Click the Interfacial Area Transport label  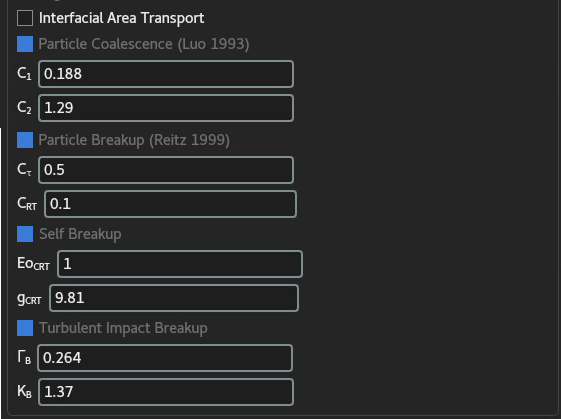pyautogui.click(x=122, y=18)
